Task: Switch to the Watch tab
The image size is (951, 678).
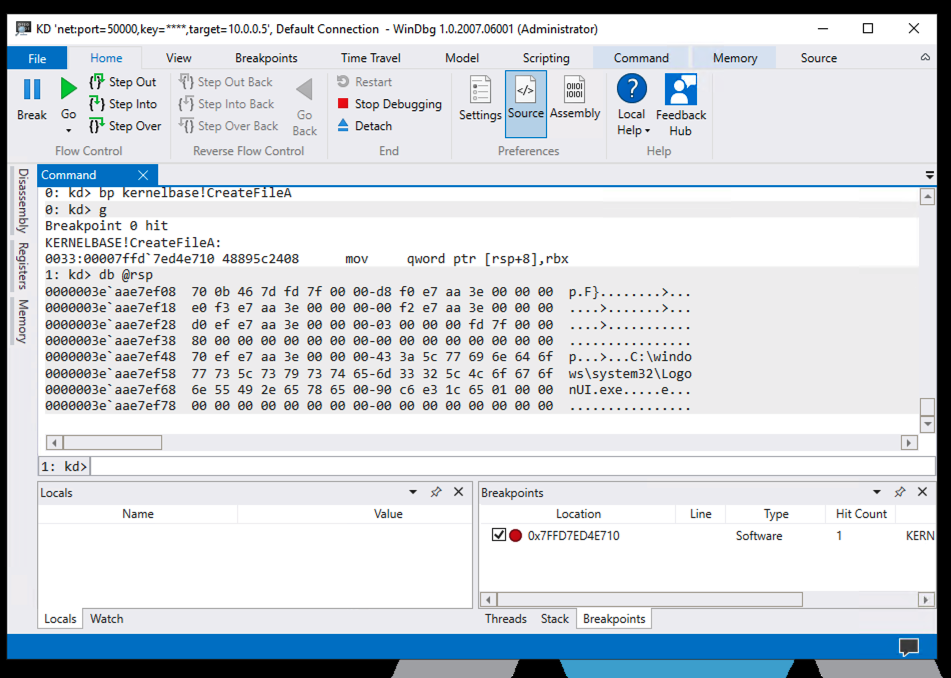Action: [x=107, y=619]
